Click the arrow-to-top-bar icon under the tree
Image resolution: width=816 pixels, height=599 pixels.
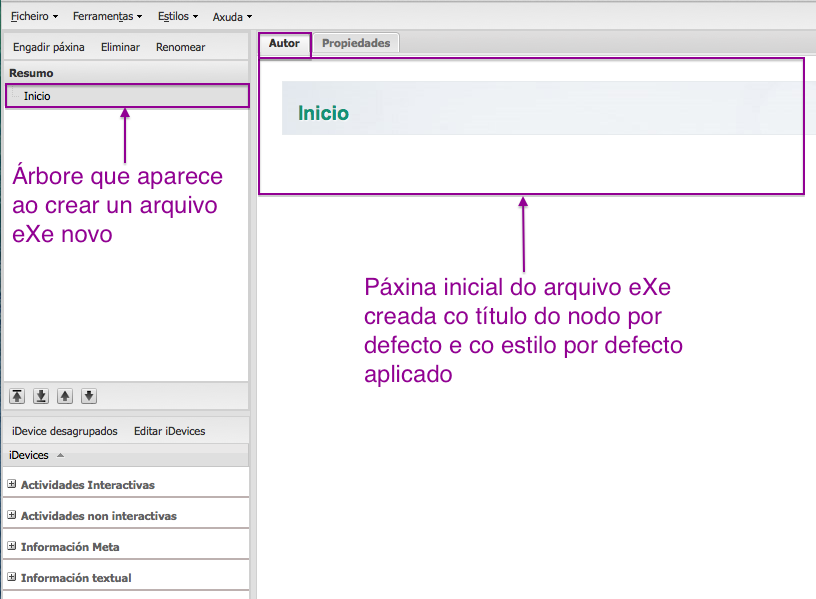click(17, 396)
